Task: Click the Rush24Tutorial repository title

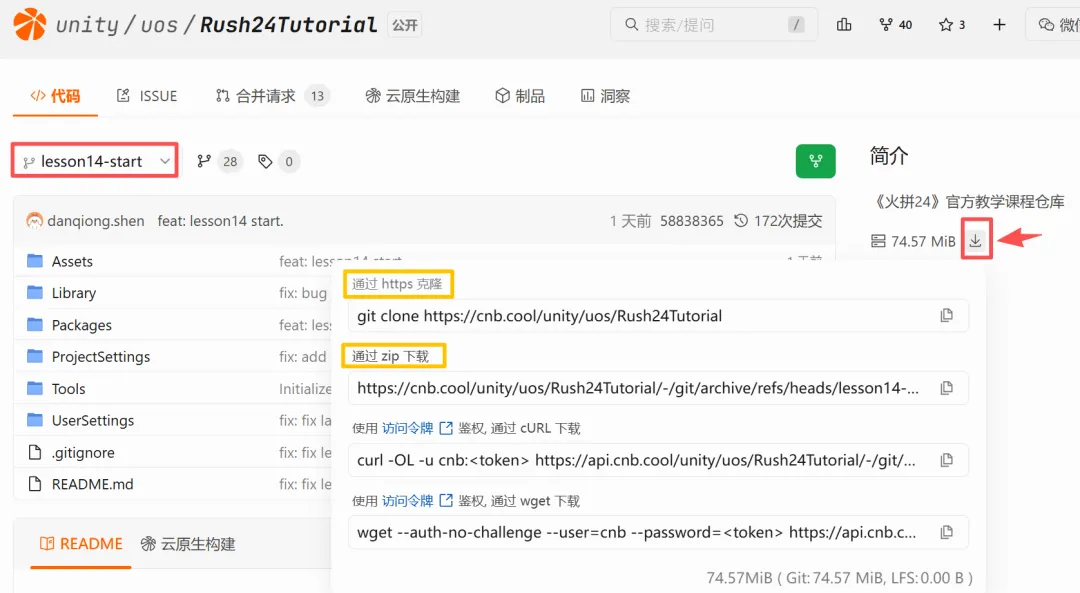Action: (x=289, y=25)
